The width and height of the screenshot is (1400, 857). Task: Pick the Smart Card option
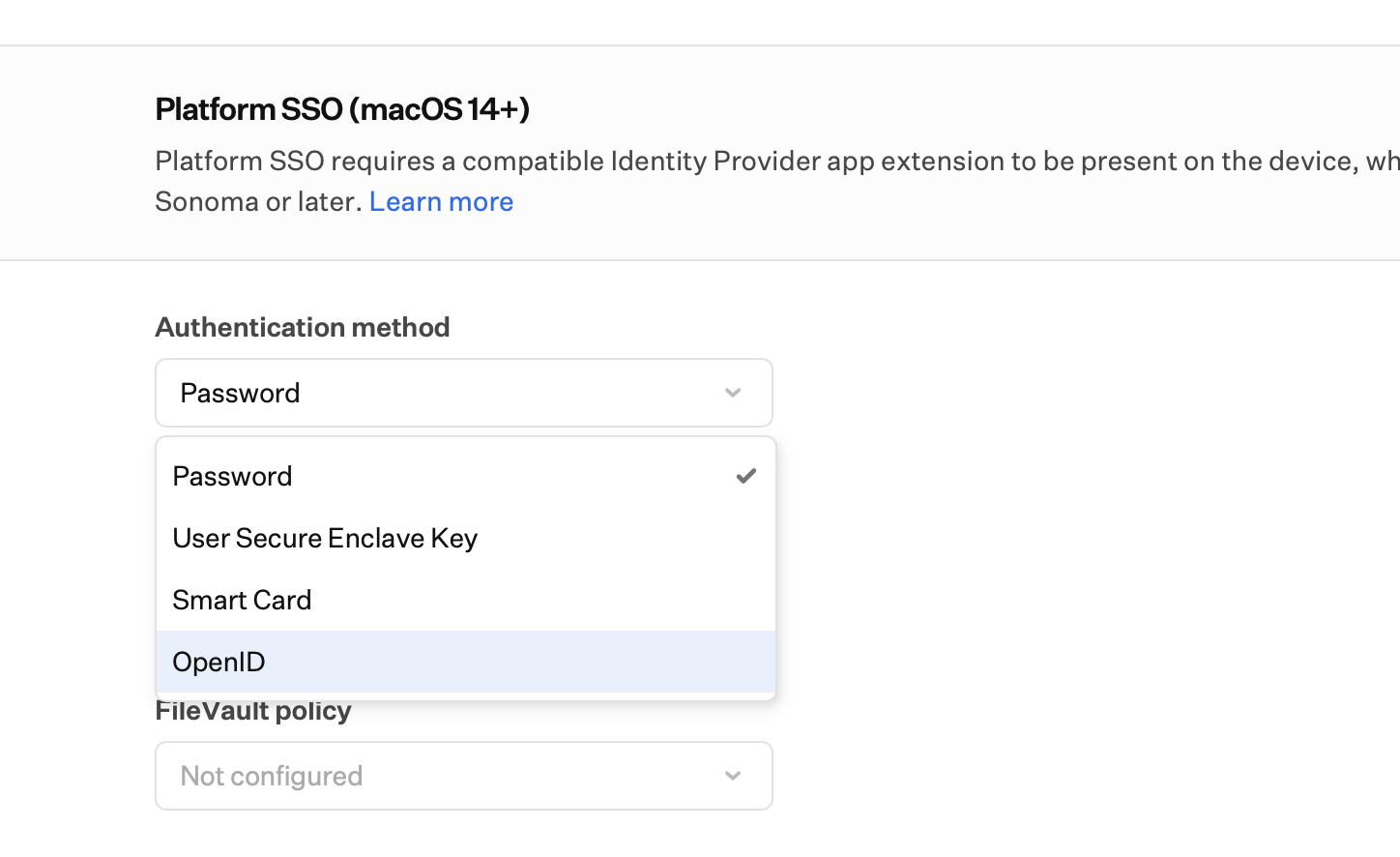coord(465,600)
